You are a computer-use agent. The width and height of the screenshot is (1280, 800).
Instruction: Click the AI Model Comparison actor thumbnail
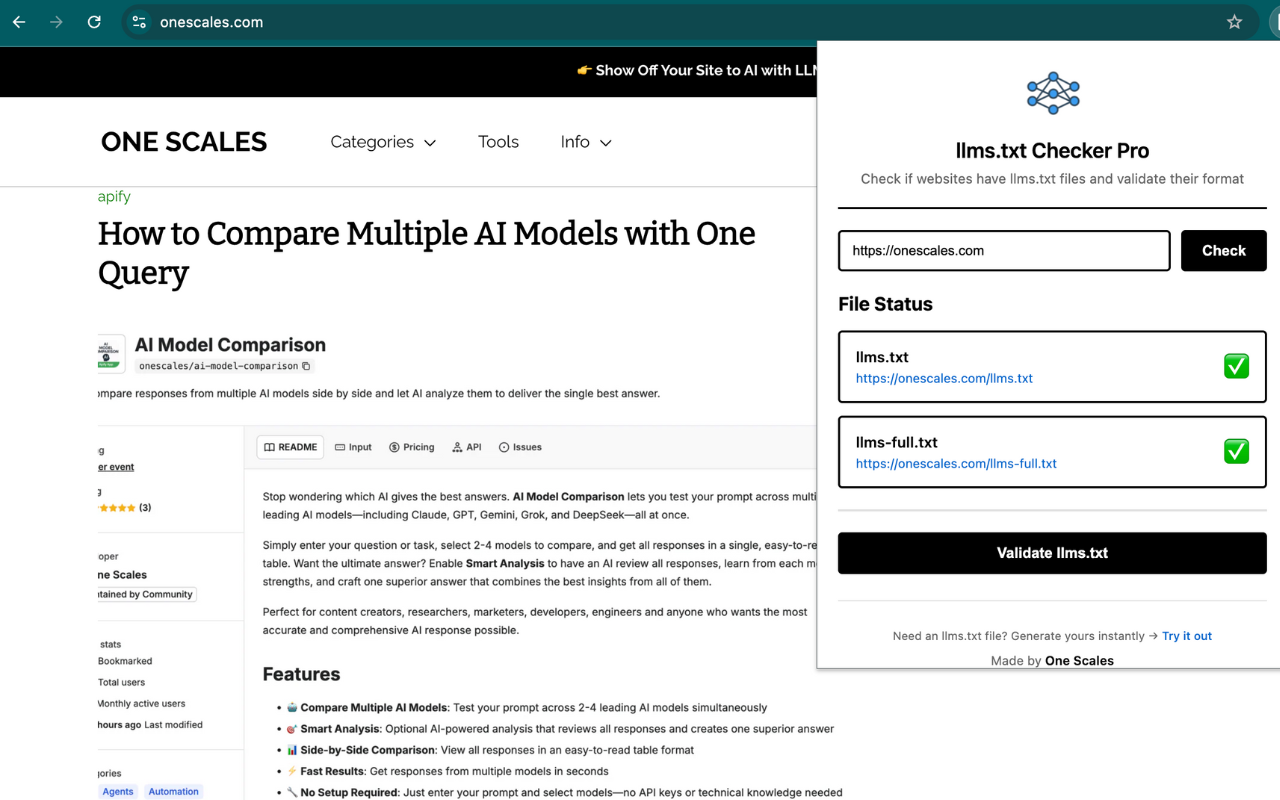click(110, 354)
